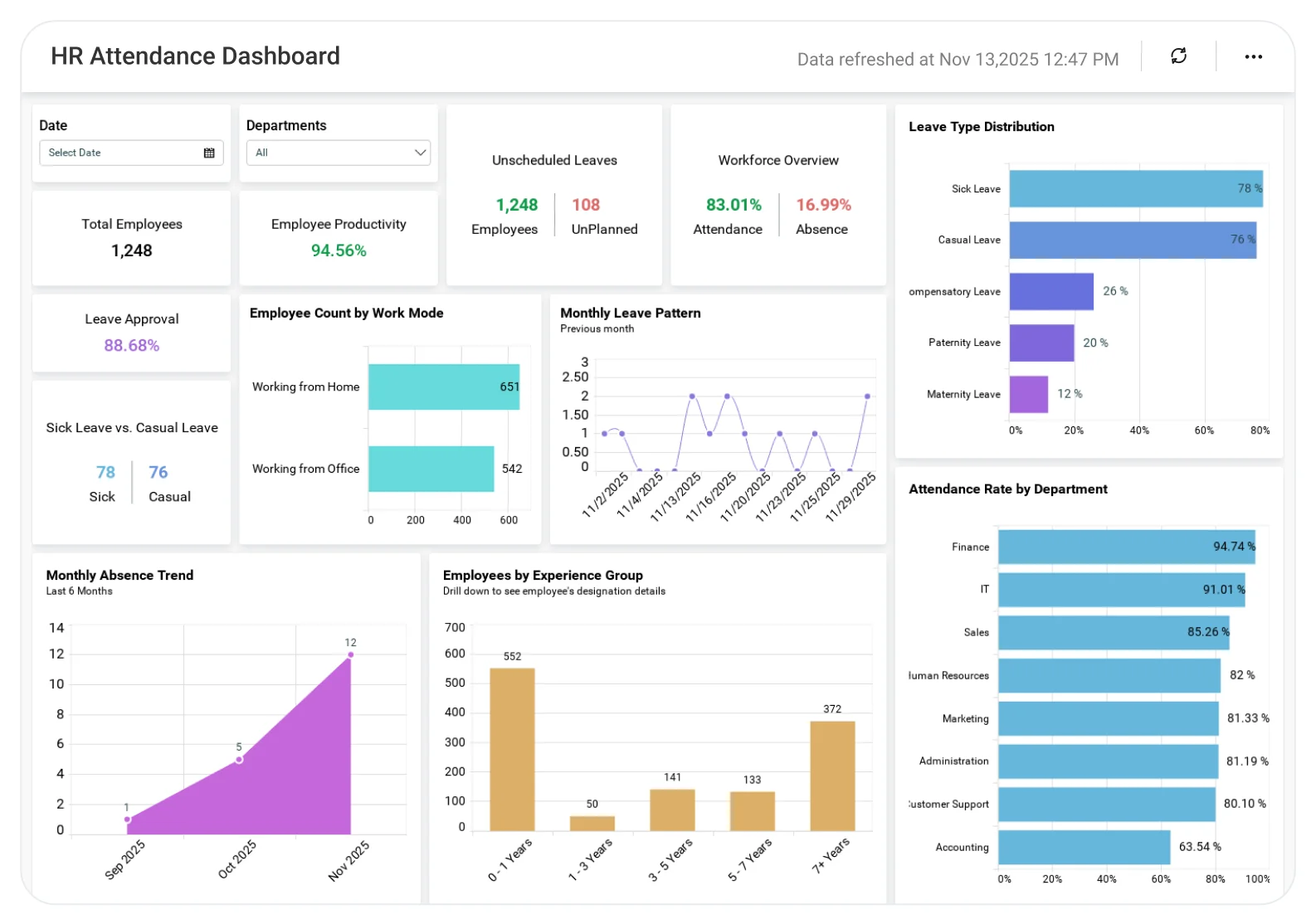1316x924 pixels.
Task: Click the Accounting attendance rate bar
Action: tap(1084, 847)
